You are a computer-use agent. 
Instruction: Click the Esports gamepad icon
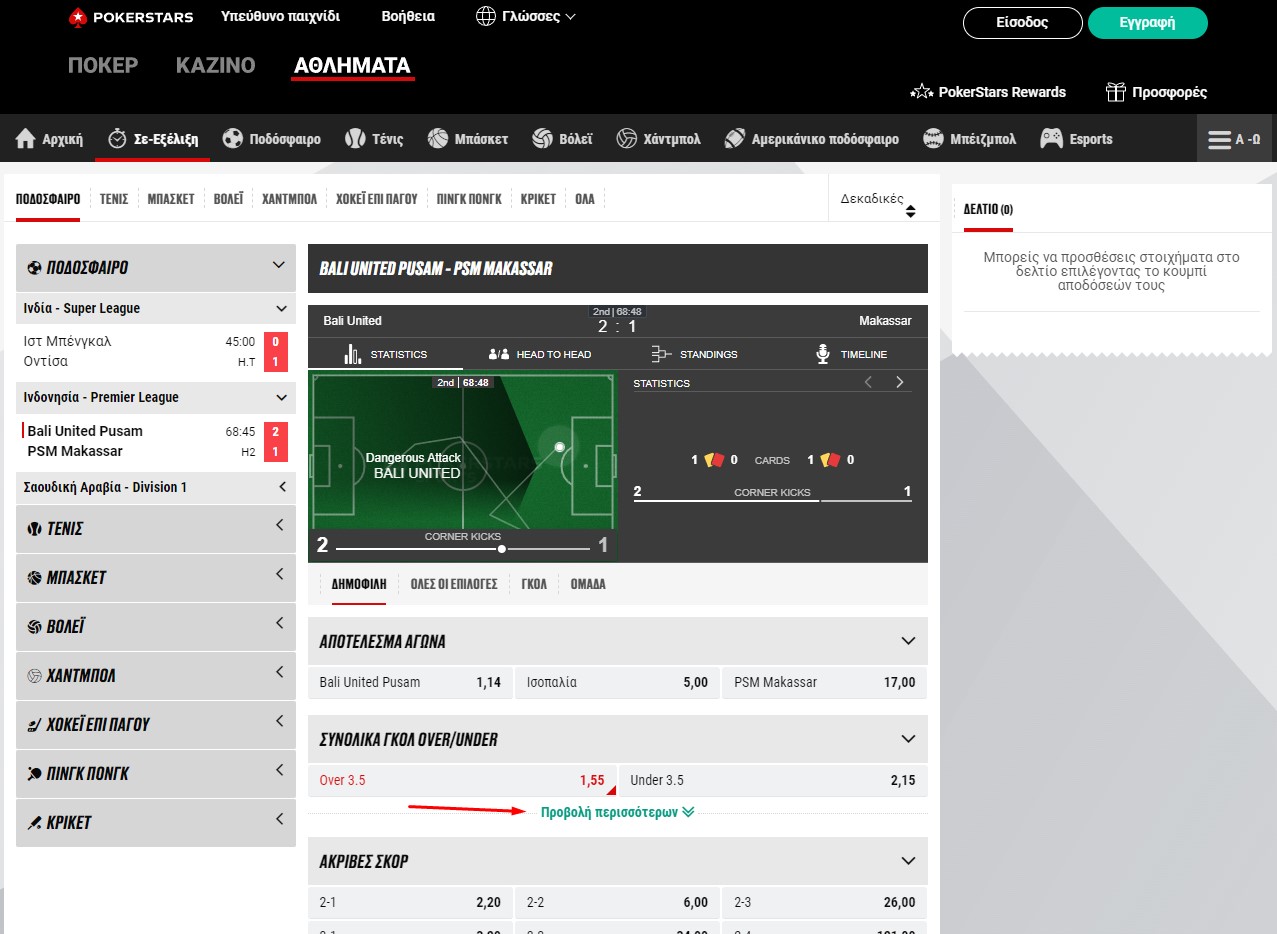pos(1051,139)
